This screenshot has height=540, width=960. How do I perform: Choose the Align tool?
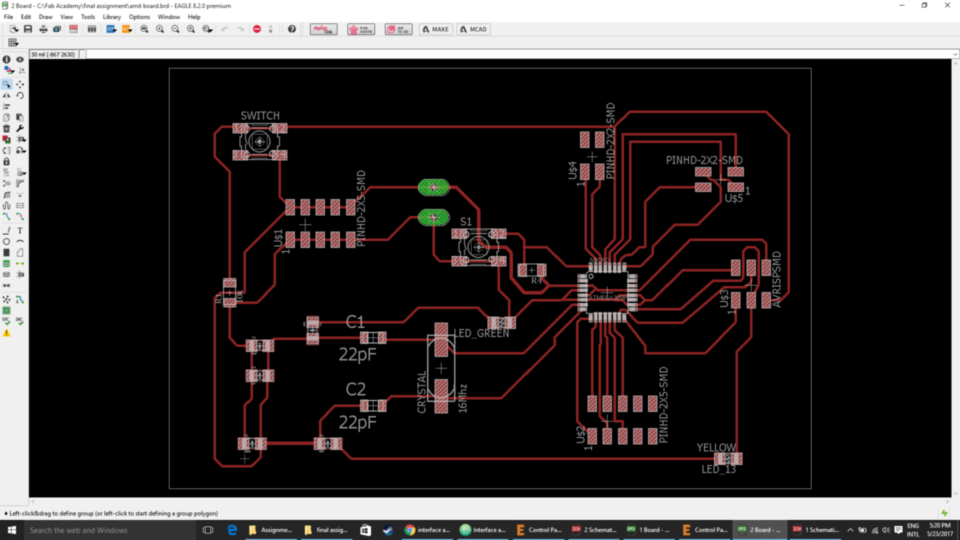point(7,107)
